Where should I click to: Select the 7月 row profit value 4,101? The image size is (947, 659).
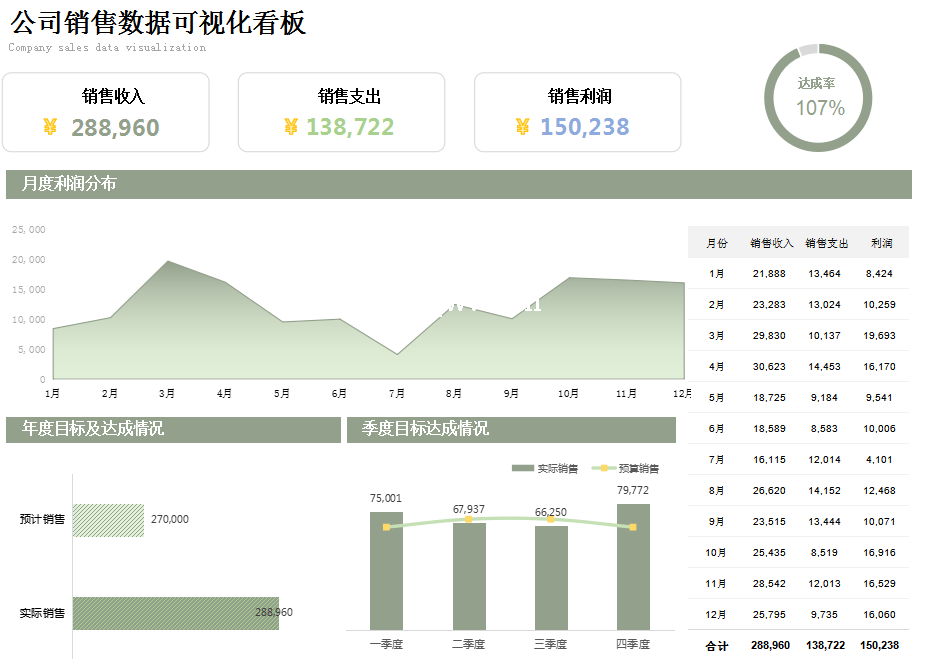(x=879, y=460)
